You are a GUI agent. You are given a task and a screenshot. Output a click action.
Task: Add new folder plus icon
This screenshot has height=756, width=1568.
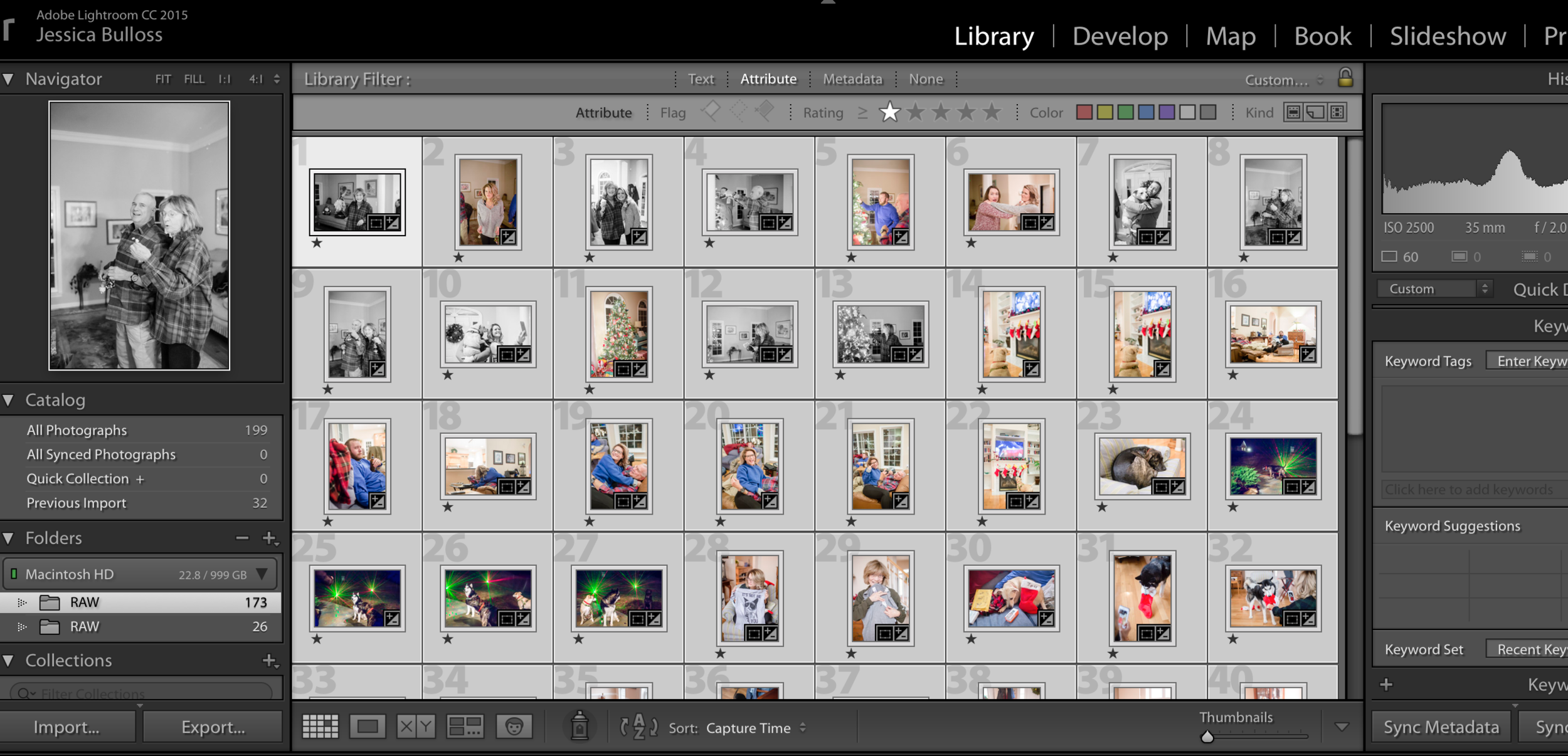pos(270,538)
